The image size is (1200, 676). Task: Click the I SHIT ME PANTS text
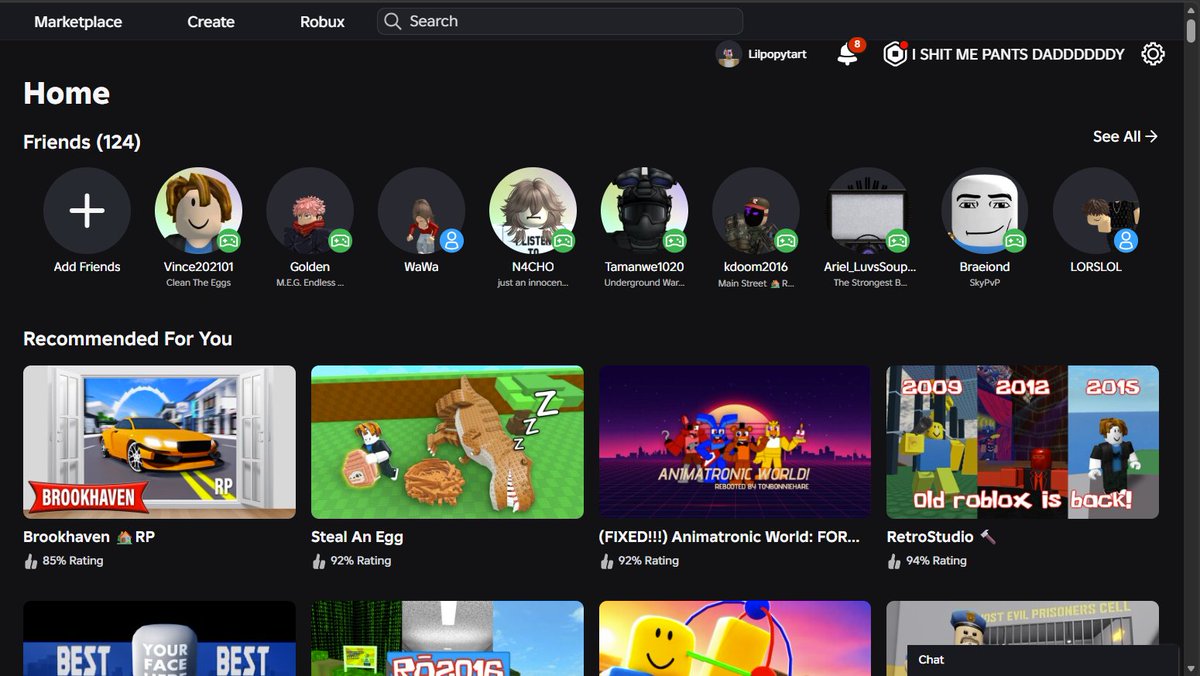coord(1018,54)
